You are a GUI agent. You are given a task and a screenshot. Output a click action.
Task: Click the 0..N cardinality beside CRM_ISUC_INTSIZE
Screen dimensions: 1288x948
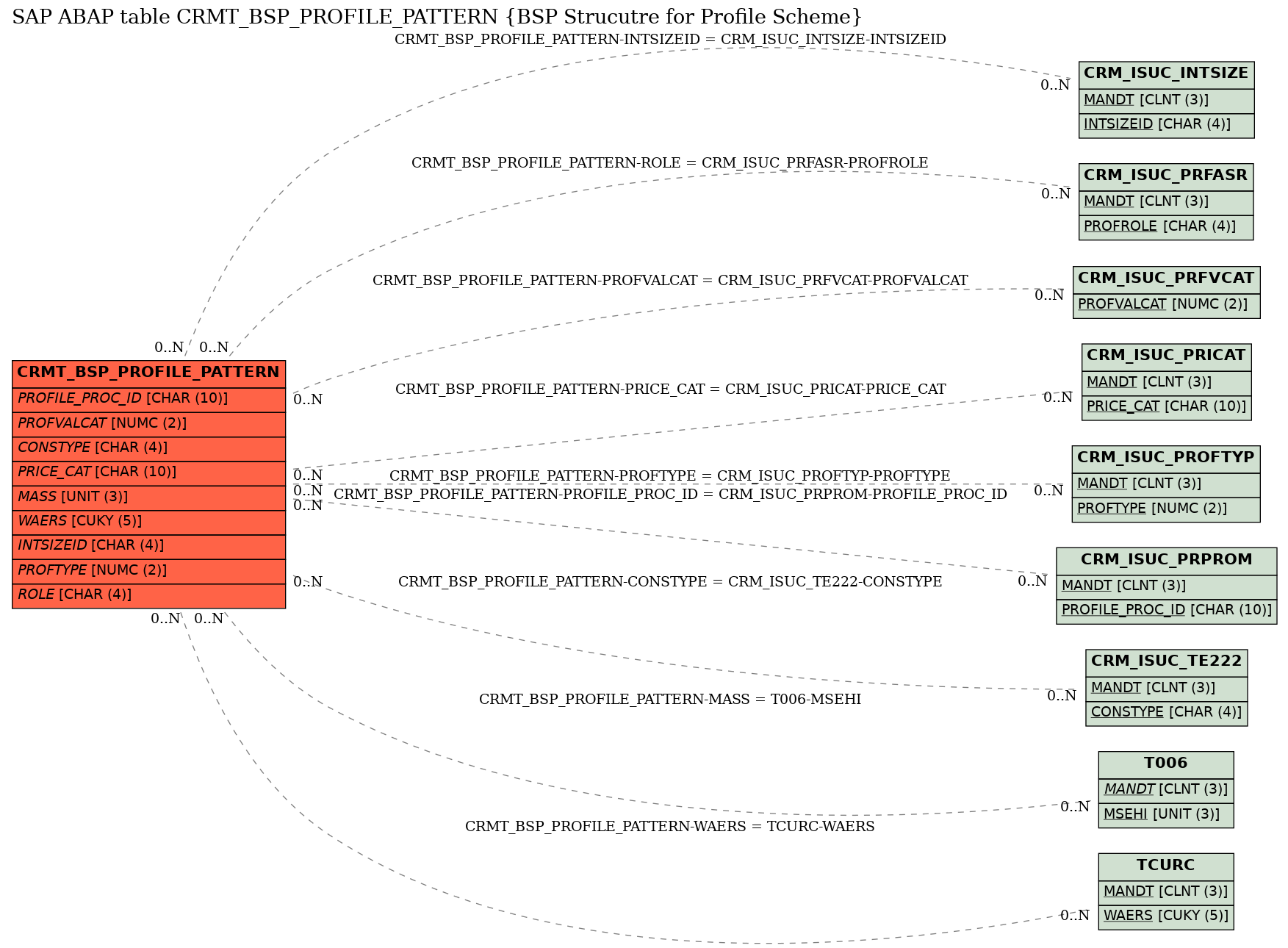(x=1055, y=85)
